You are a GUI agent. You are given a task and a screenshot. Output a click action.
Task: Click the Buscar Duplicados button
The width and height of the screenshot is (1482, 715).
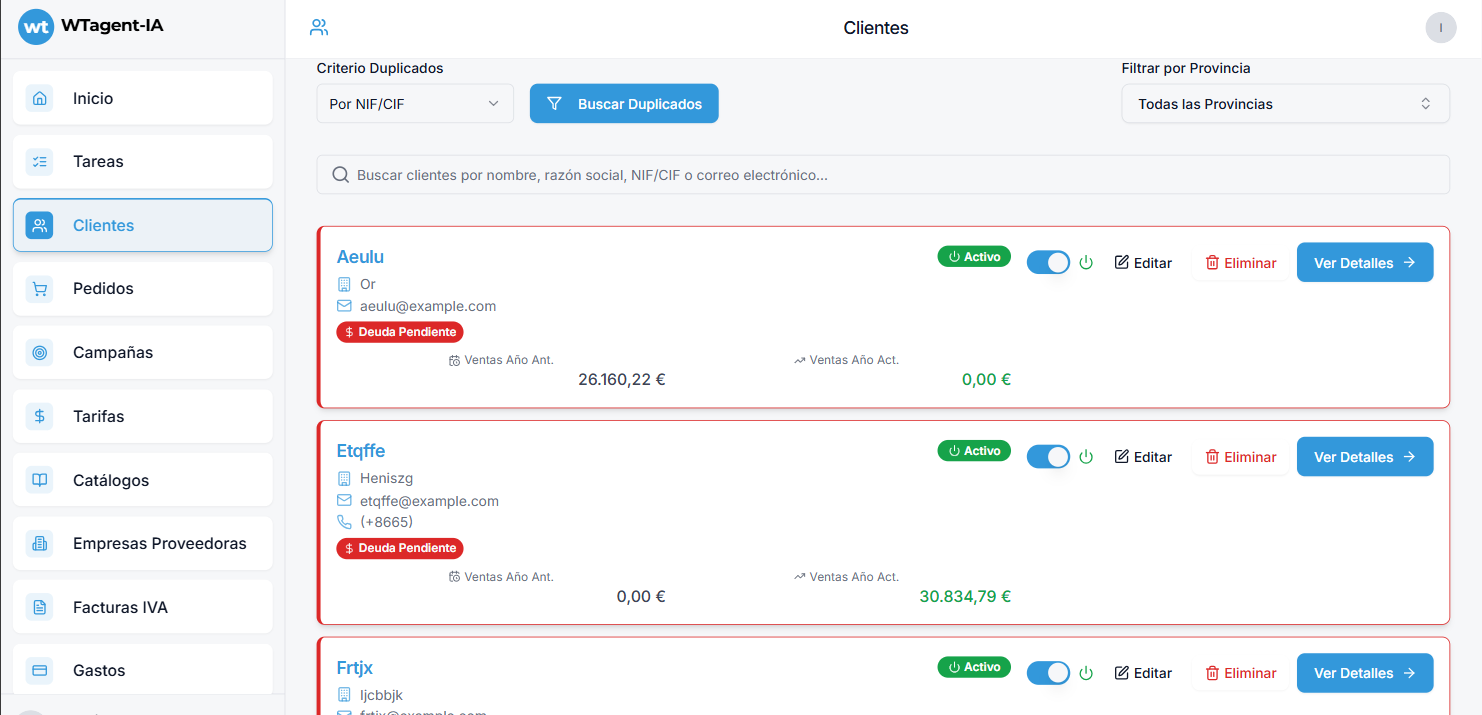pyautogui.click(x=624, y=104)
